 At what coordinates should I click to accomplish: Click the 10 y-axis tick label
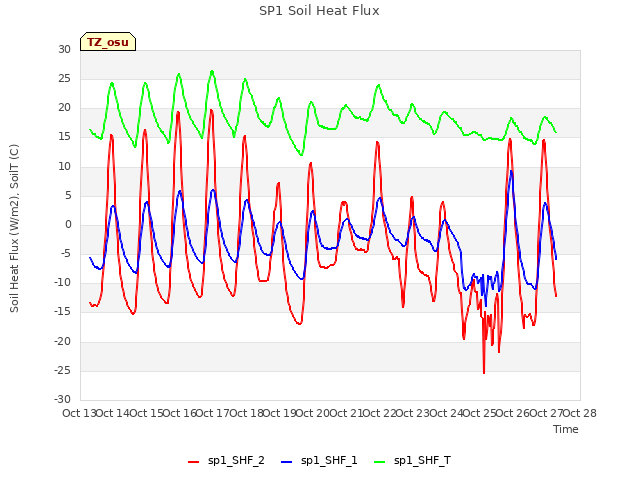pos(64,166)
